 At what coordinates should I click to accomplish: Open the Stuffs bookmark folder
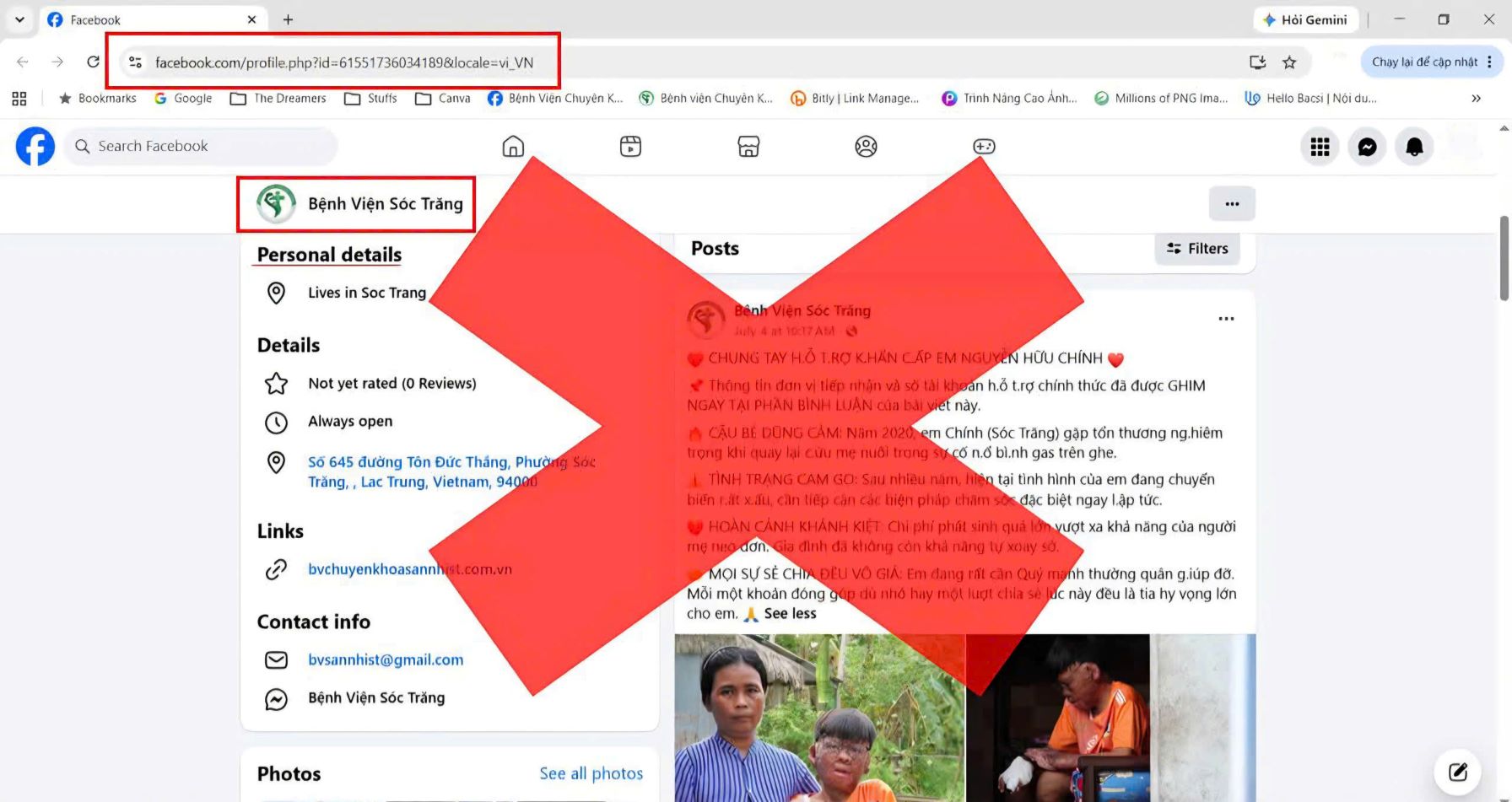tap(370, 99)
